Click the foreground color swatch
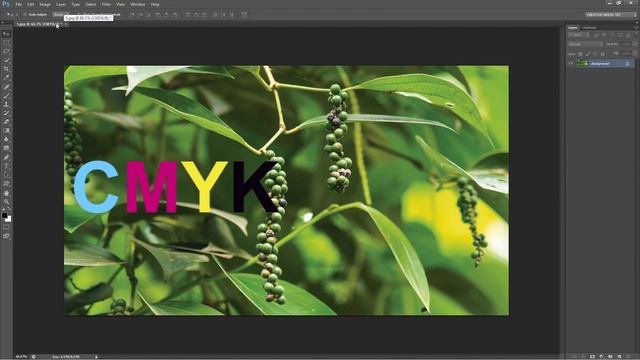Viewport: 640px width, 360px height. point(4,216)
